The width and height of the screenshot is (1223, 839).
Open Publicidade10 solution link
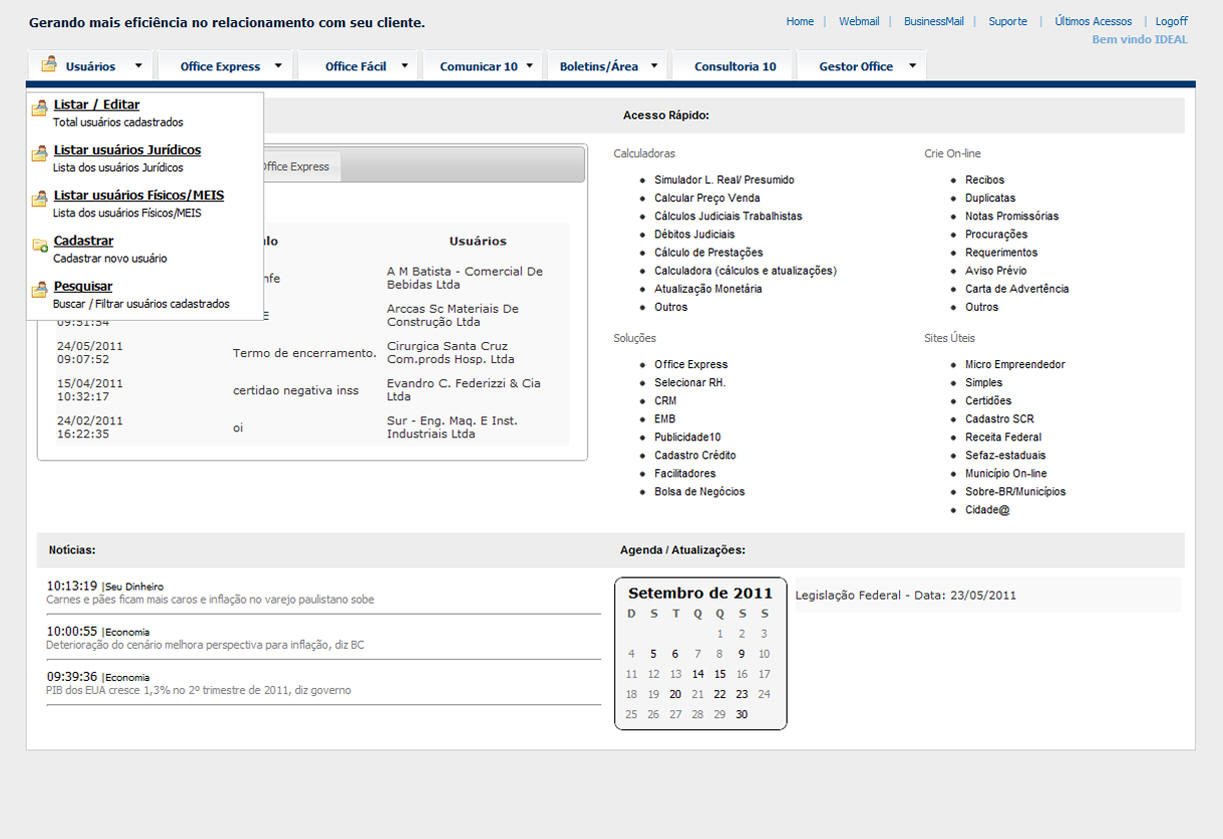point(687,437)
